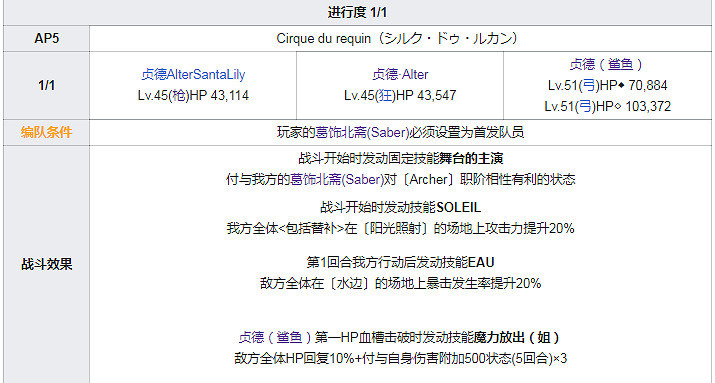
Task: Click the 敌方全体HP回复10% effect line
Action: tap(400, 358)
